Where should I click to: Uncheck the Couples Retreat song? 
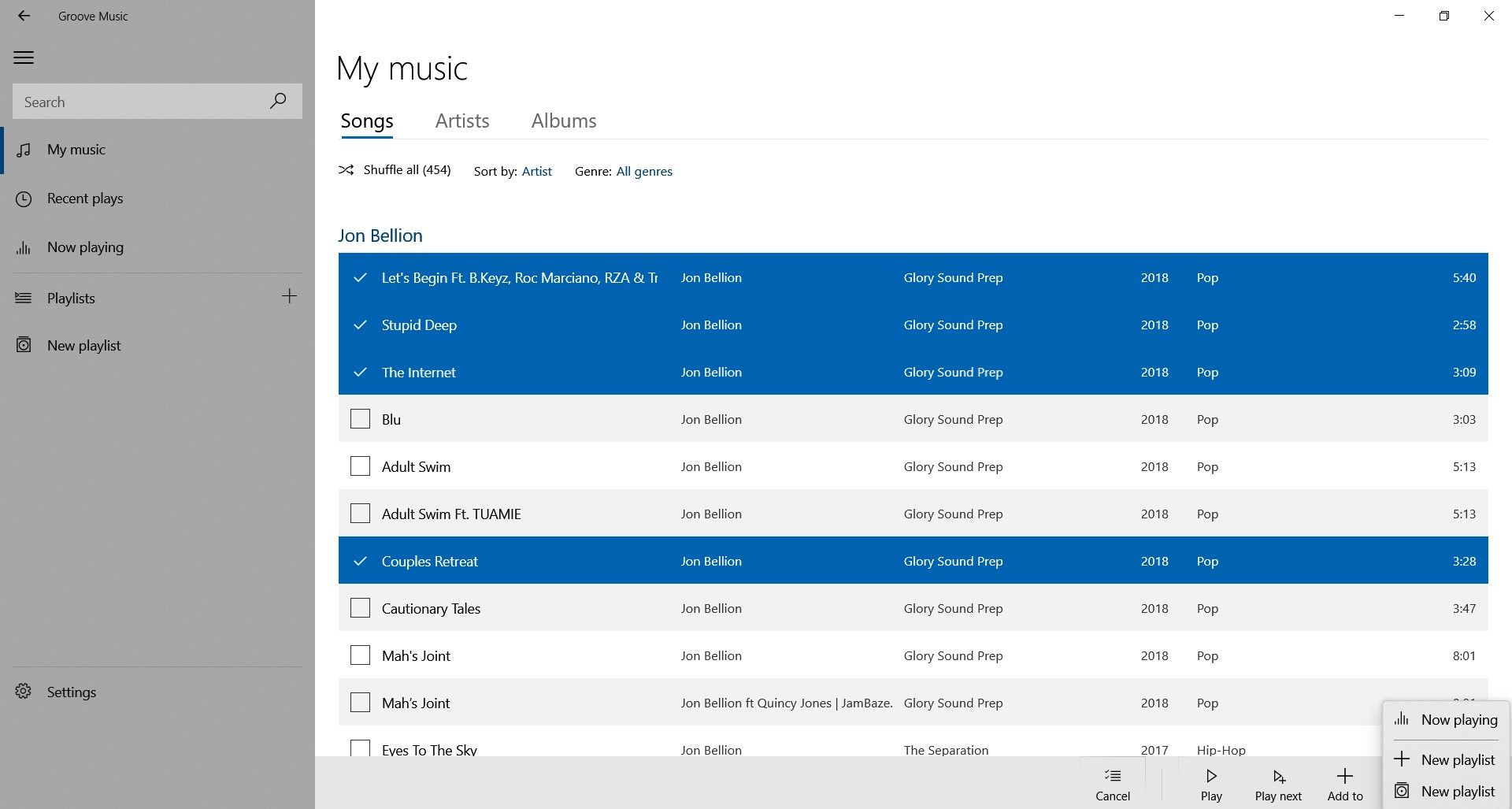pos(360,561)
